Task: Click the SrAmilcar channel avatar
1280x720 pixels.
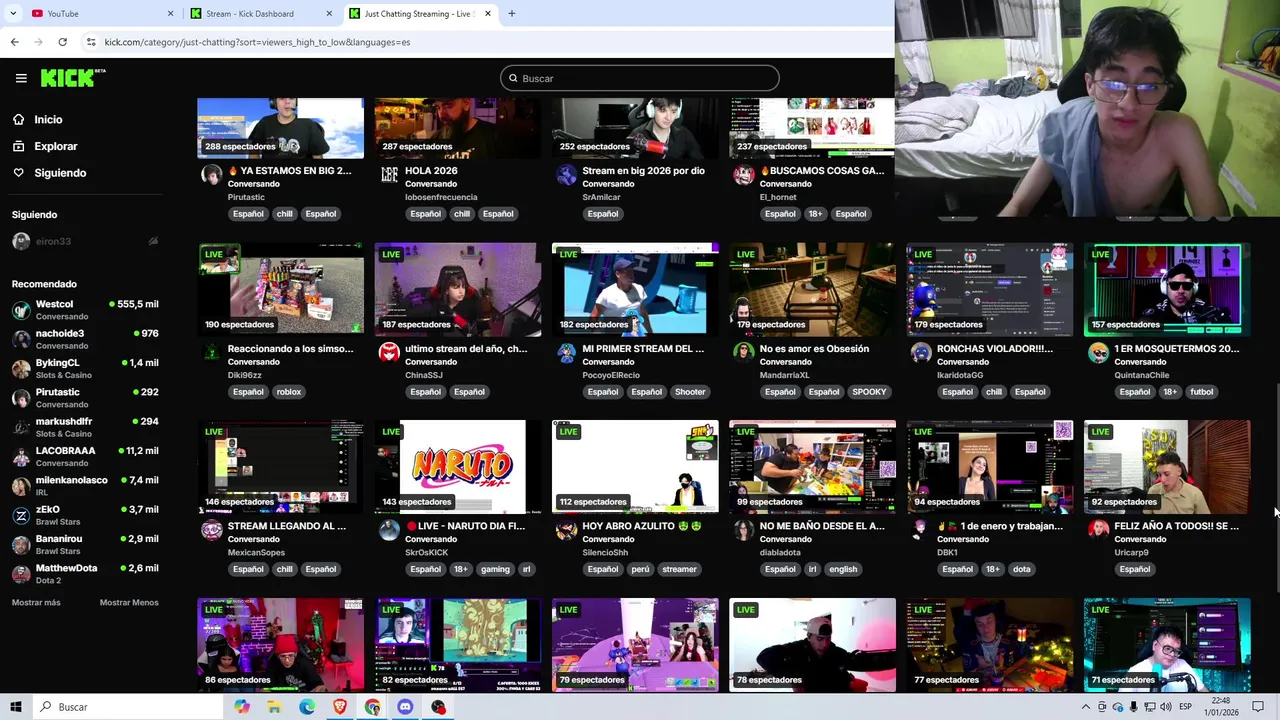Action: (566, 175)
